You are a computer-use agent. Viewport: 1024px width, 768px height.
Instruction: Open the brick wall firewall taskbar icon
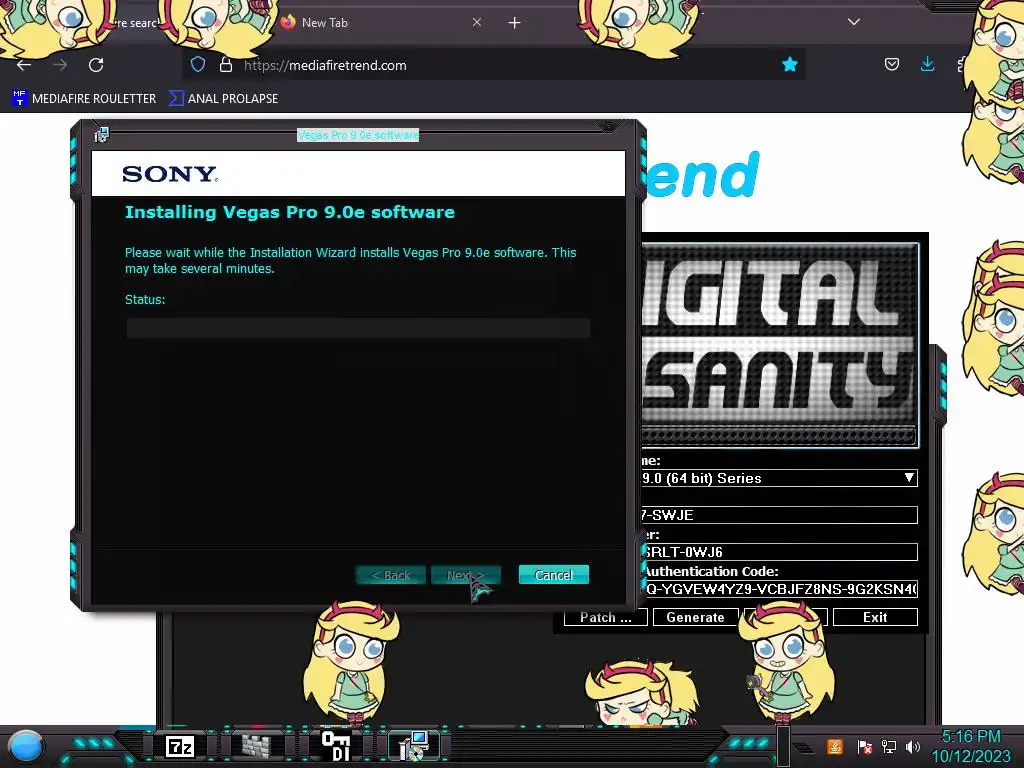point(256,746)
